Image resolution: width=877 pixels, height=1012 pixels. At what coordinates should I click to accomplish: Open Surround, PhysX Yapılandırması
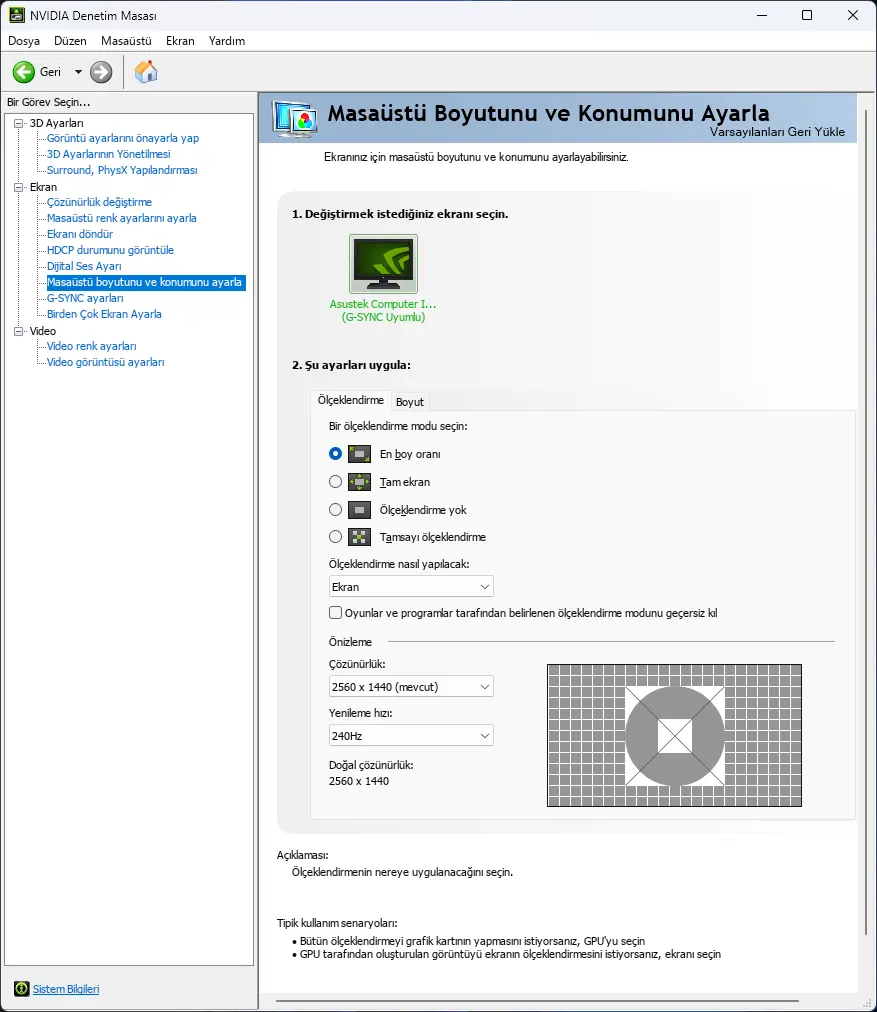click(x=122, y=170)
